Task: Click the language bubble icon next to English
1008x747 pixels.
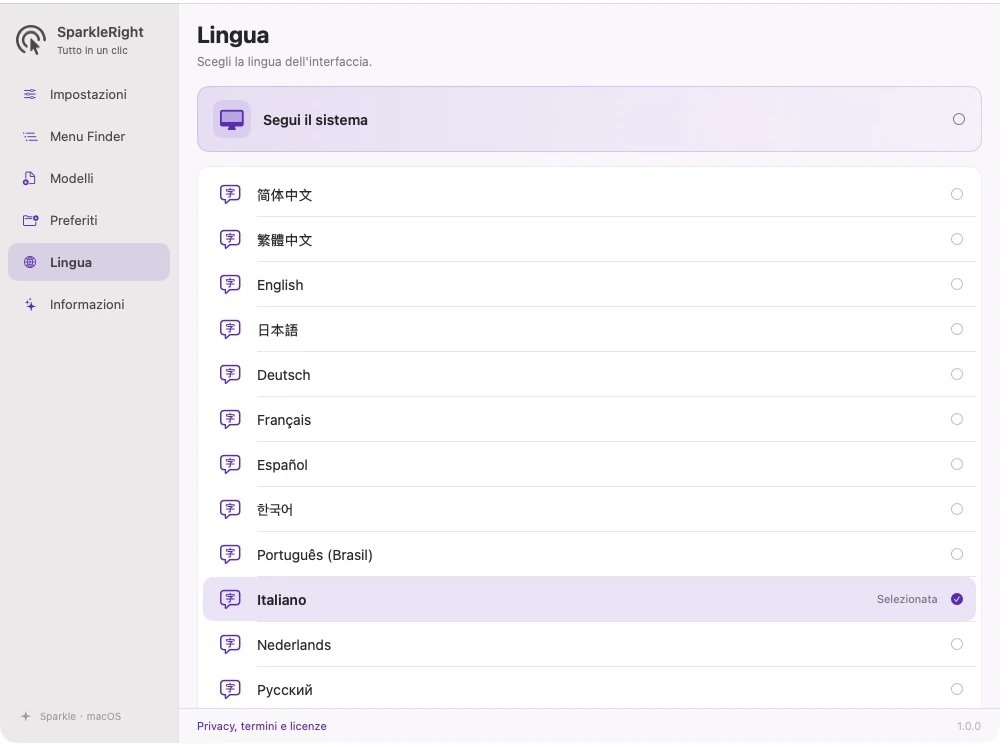Action: [x=230, y=284]
